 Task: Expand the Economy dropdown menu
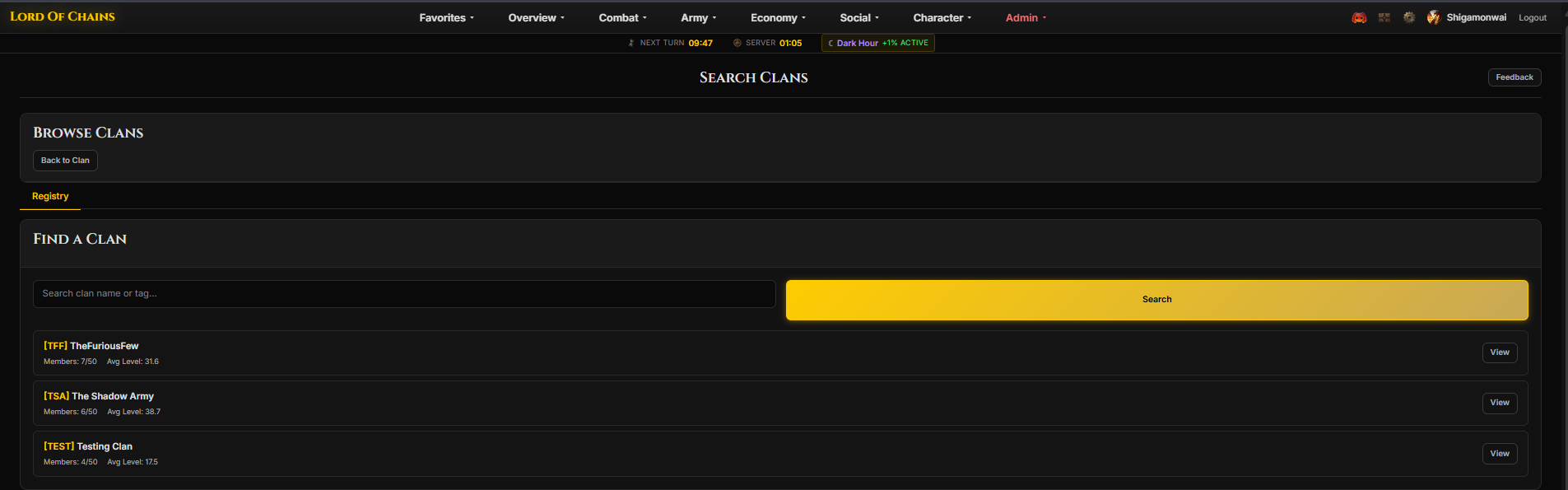(779, 17)
